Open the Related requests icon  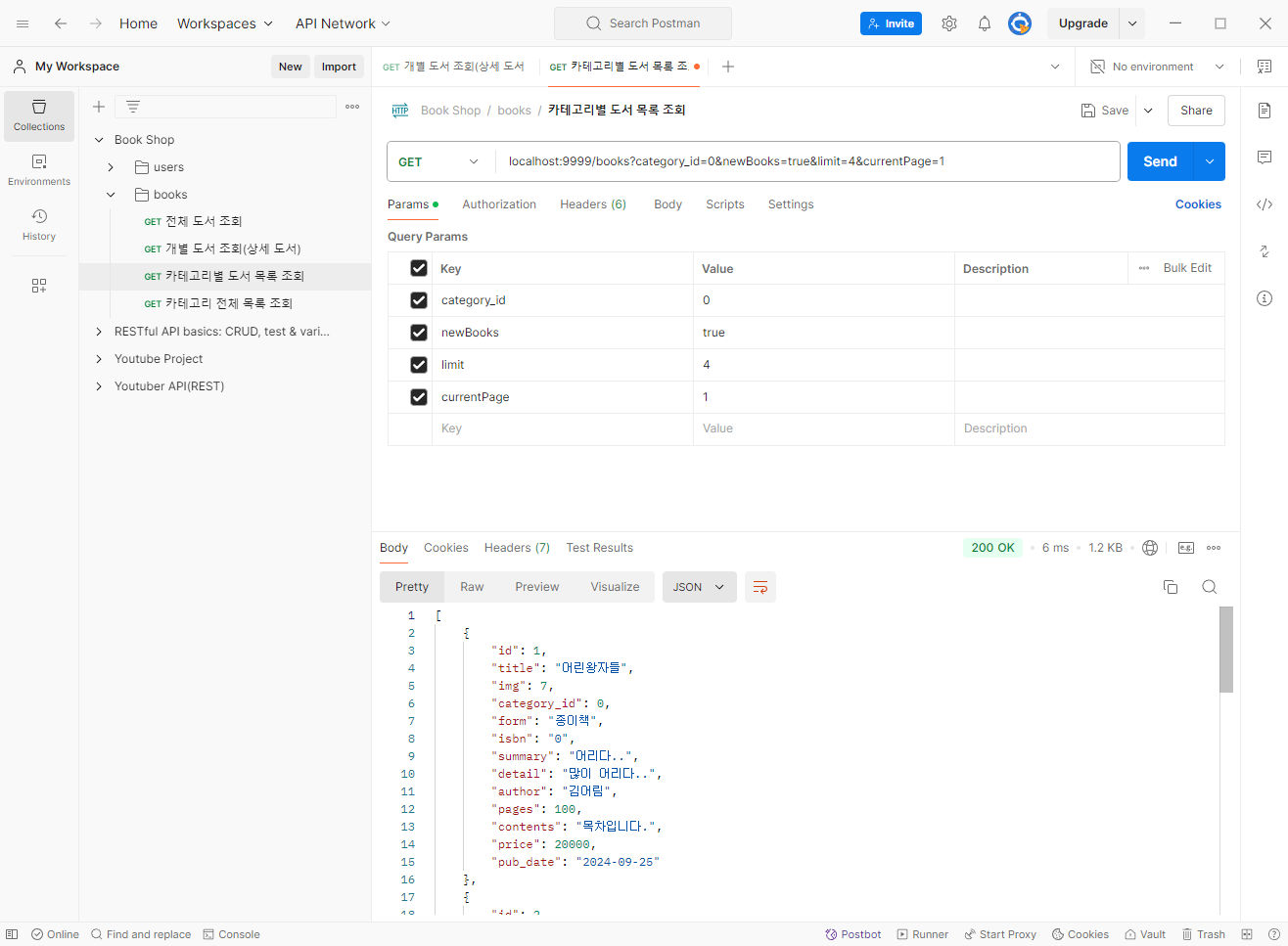pos(1265,251)
